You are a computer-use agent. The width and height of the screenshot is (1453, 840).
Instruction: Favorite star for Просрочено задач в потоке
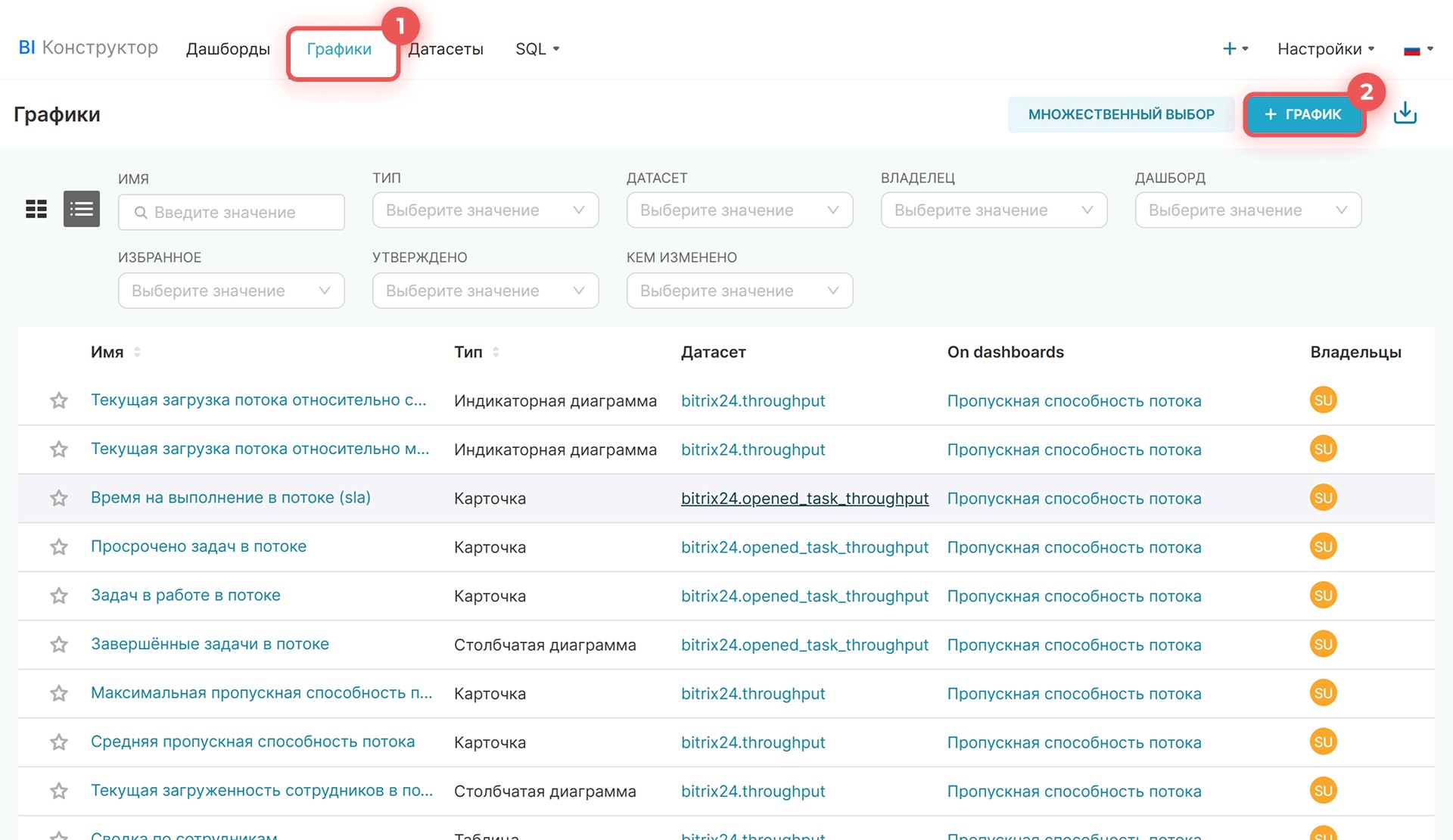point(59,547)
